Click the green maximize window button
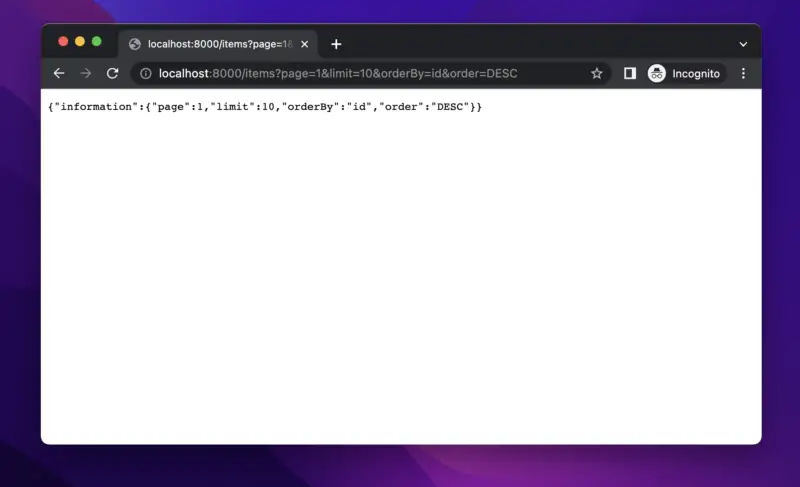Viewport: 800px width, 487px height. click(x=96, y=41)
